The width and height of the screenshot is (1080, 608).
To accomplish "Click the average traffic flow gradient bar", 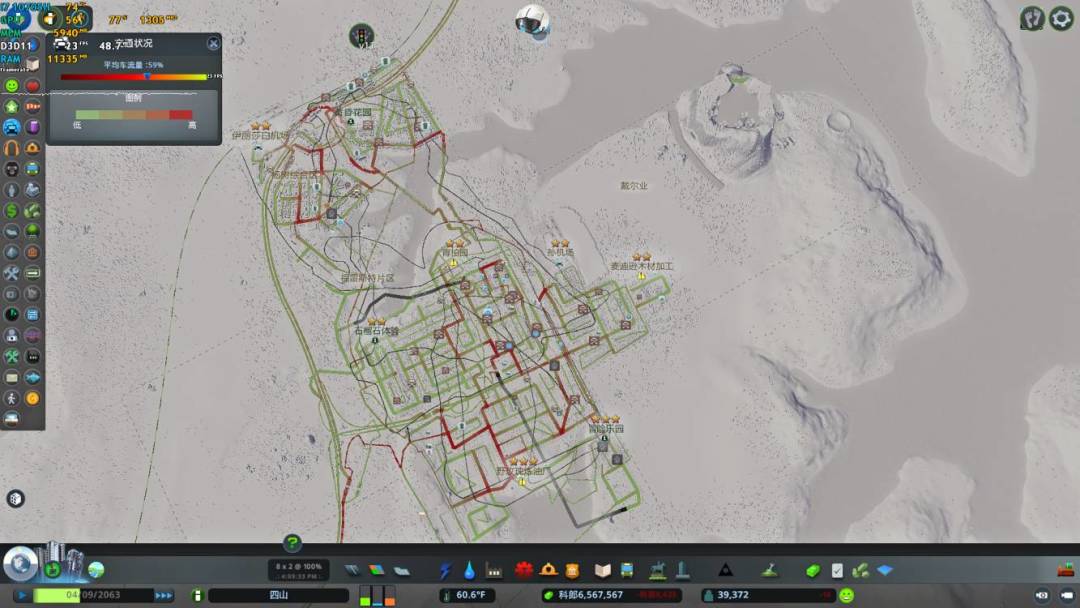I will pos(134,76).
